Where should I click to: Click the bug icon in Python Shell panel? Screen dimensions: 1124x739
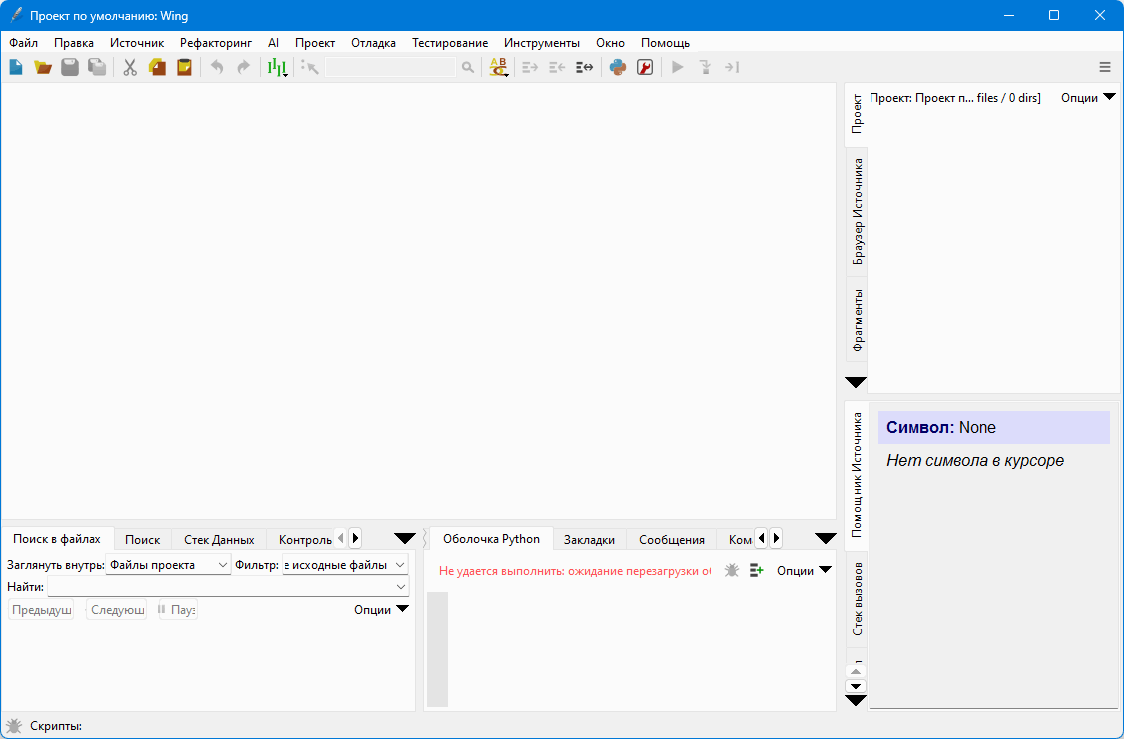click(x=732, y=570)
